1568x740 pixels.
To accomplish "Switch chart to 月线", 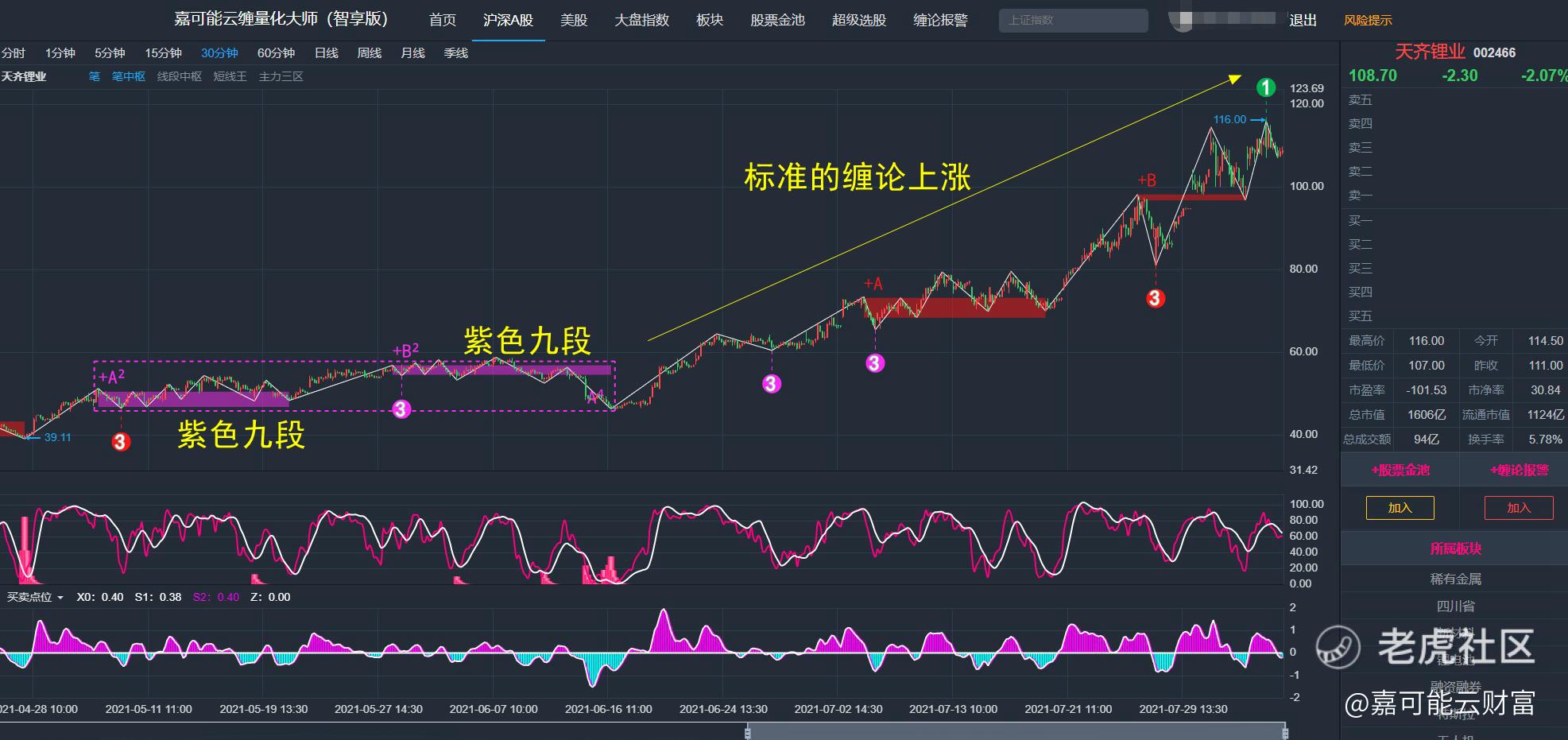I will 412,53.
